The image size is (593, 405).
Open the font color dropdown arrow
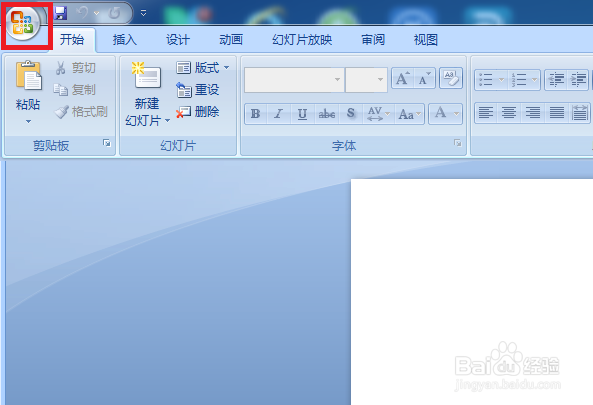(456, 113)
